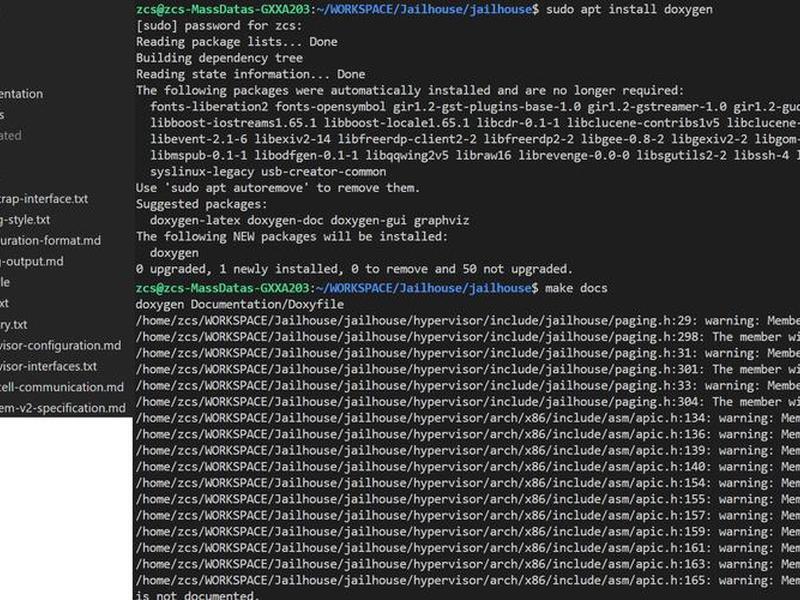Click the 'is not documented.' line
800x600 pixels.
pyautogui.click(x=198, y=595)
